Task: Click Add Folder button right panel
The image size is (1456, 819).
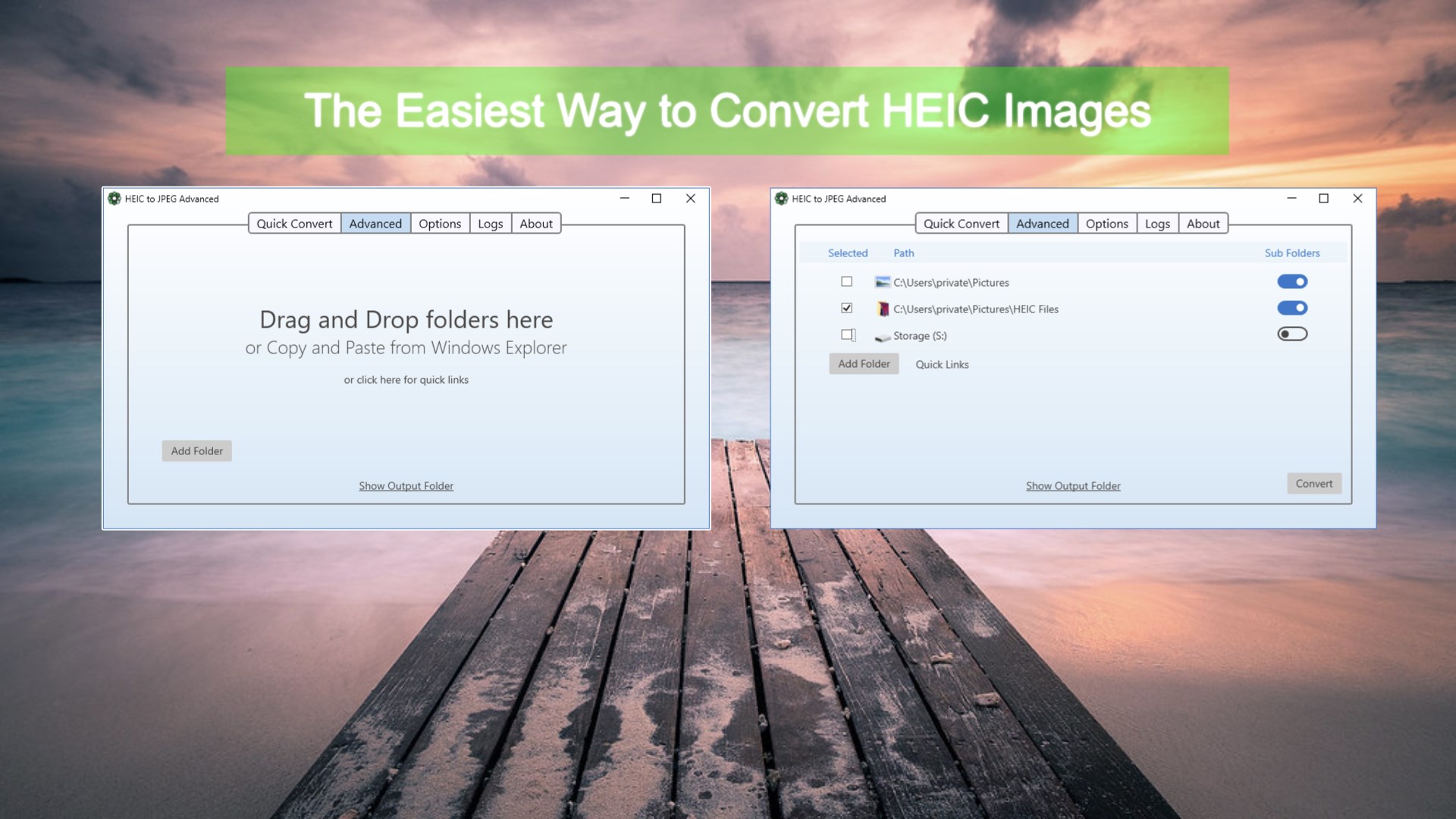Action: click(x=863, y=363)
